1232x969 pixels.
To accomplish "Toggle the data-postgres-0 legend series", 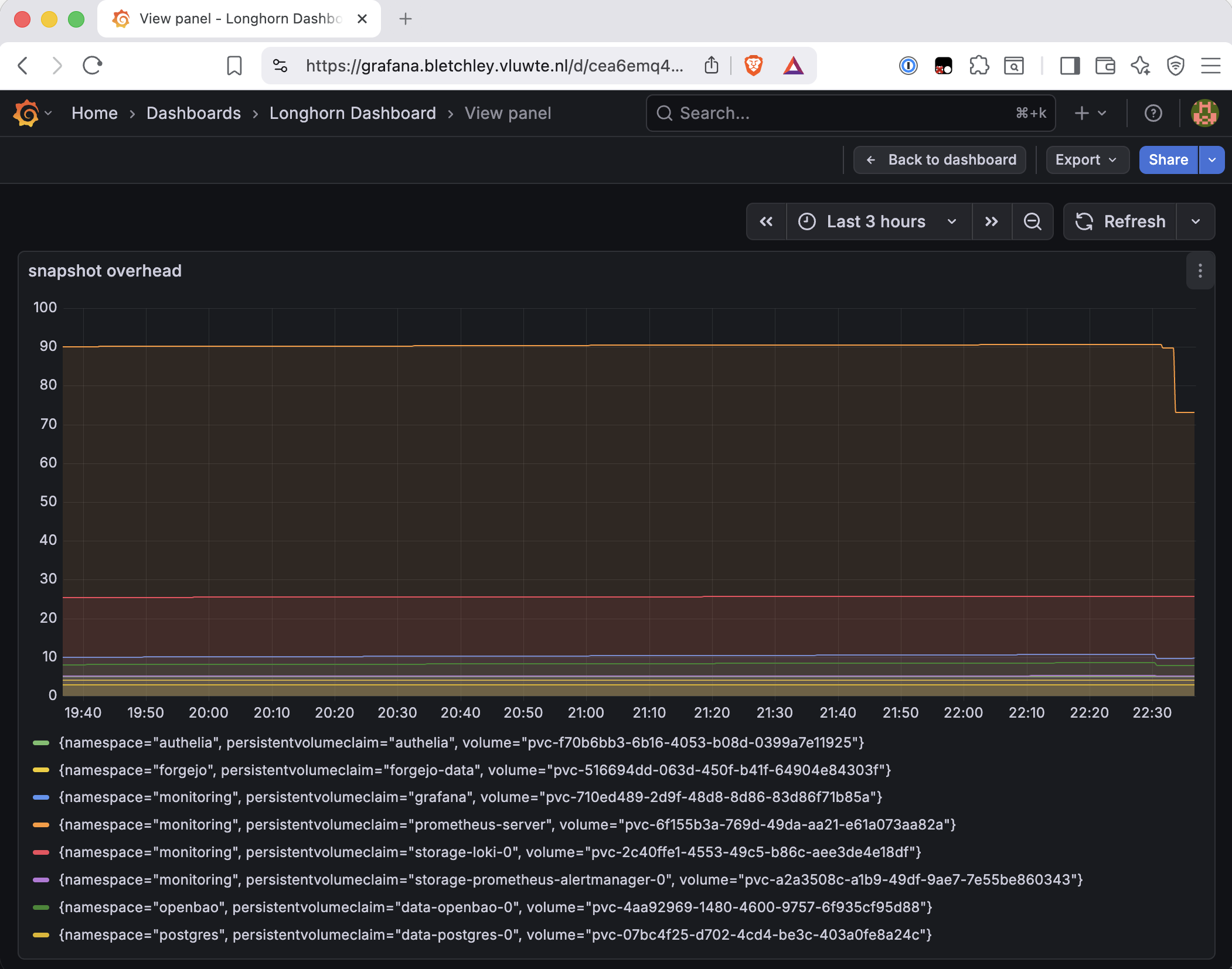I will [495, 935].
